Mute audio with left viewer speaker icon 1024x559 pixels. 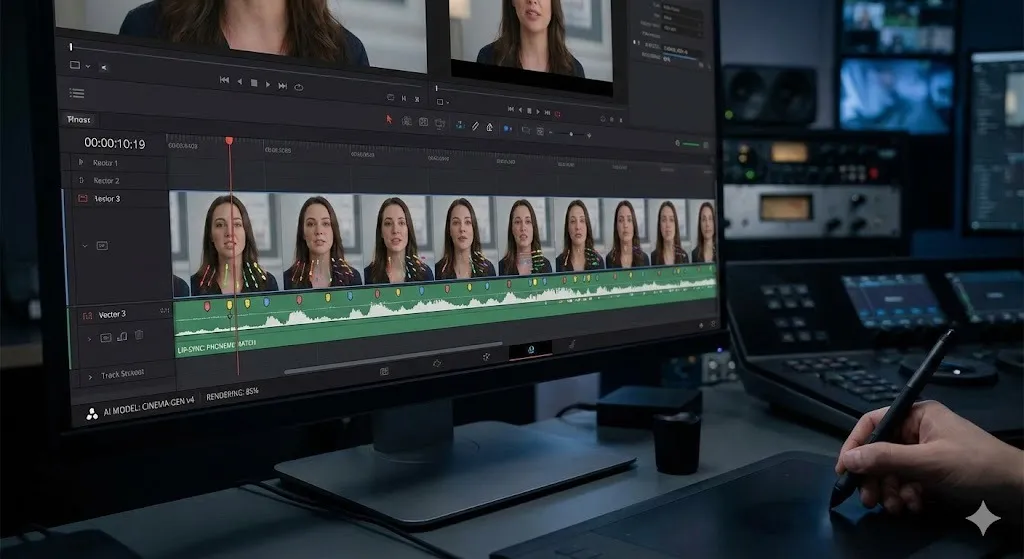[103, 67]
